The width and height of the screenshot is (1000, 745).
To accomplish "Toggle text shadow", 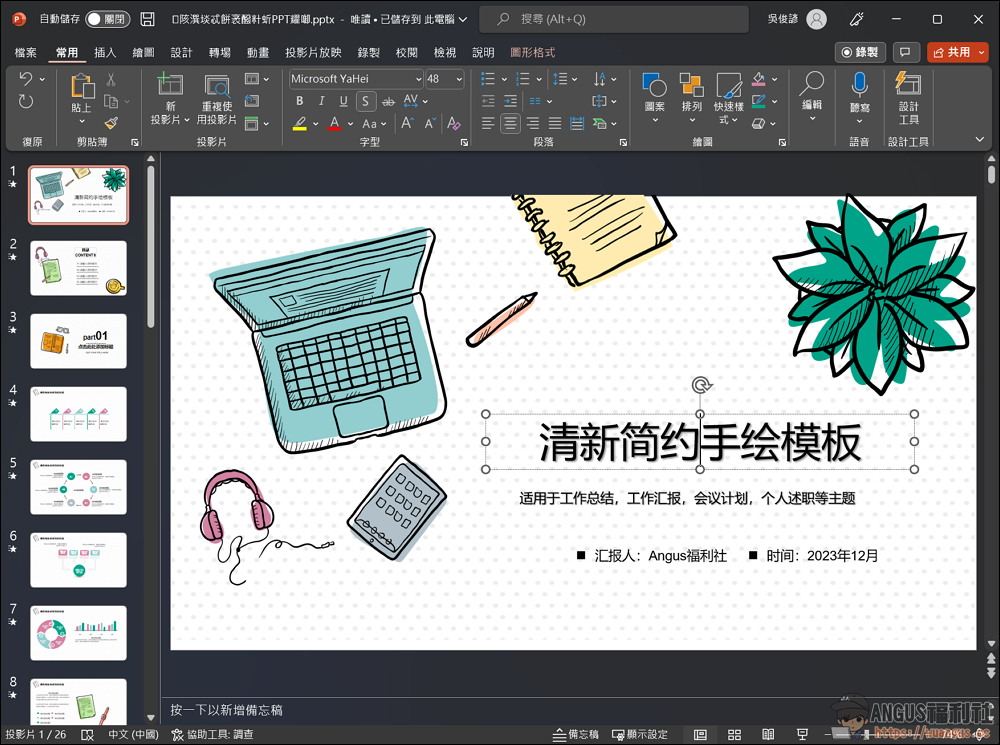I will point(365,101).
